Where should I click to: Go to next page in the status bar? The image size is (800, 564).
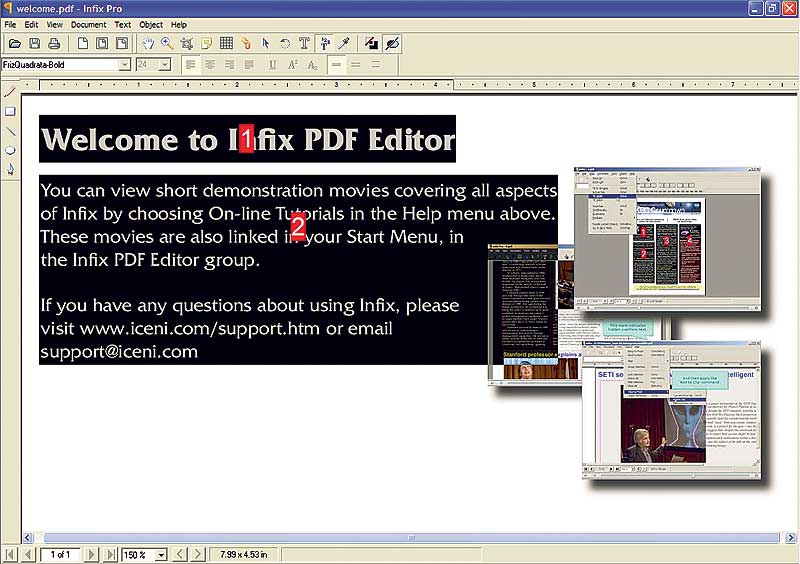click(x=91, y=554)
